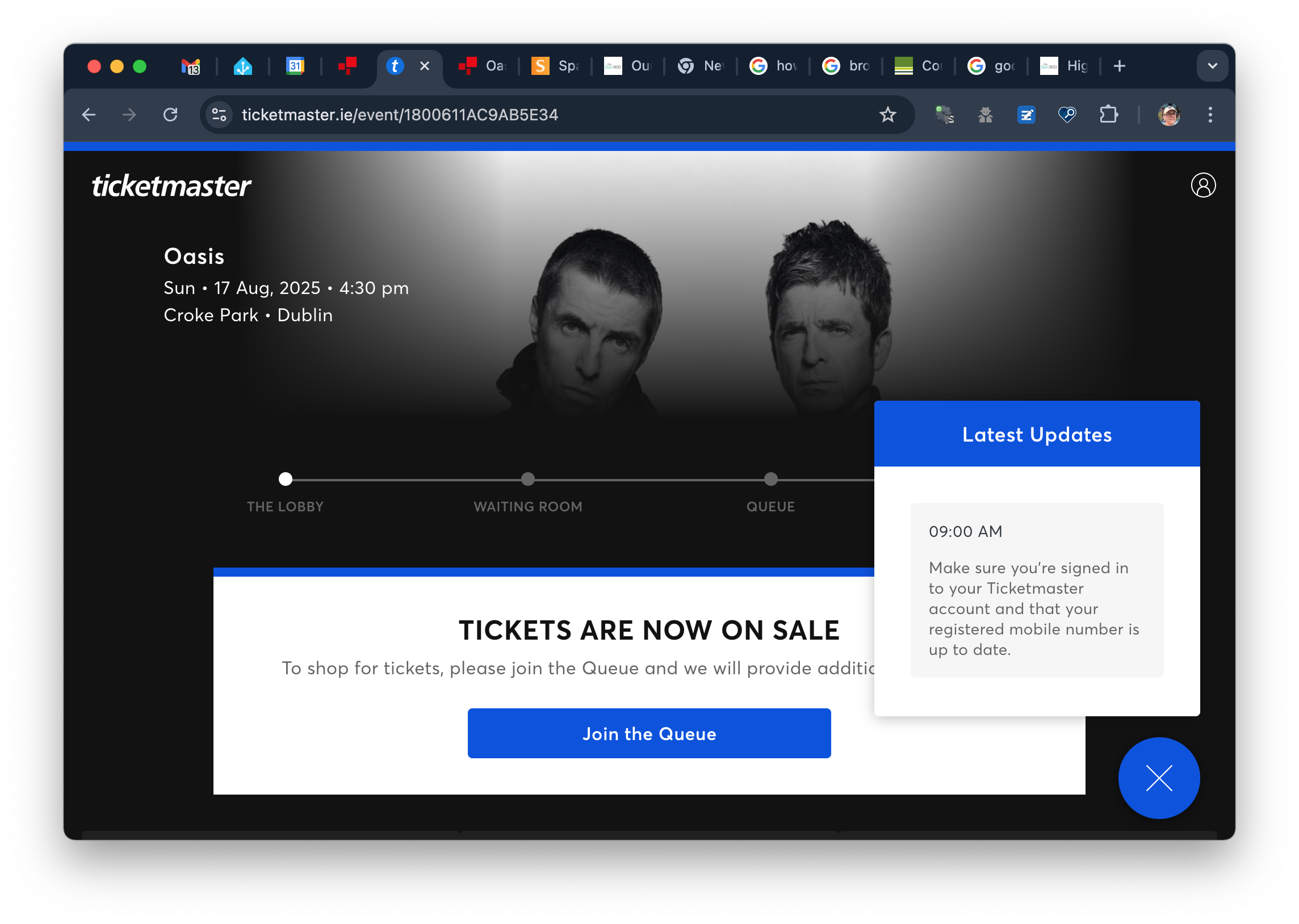Switch to the 'Sp' orange S tab
The image size is (1299, 924).
[x=555, y=66]
